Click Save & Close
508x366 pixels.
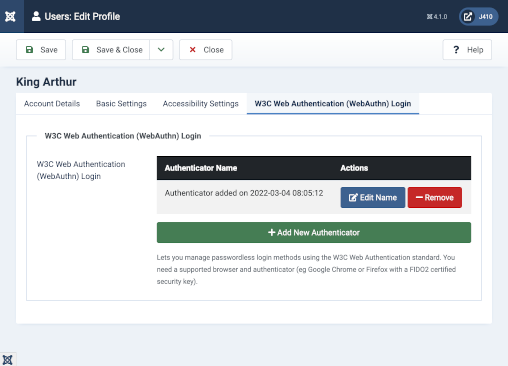point(111,50)
